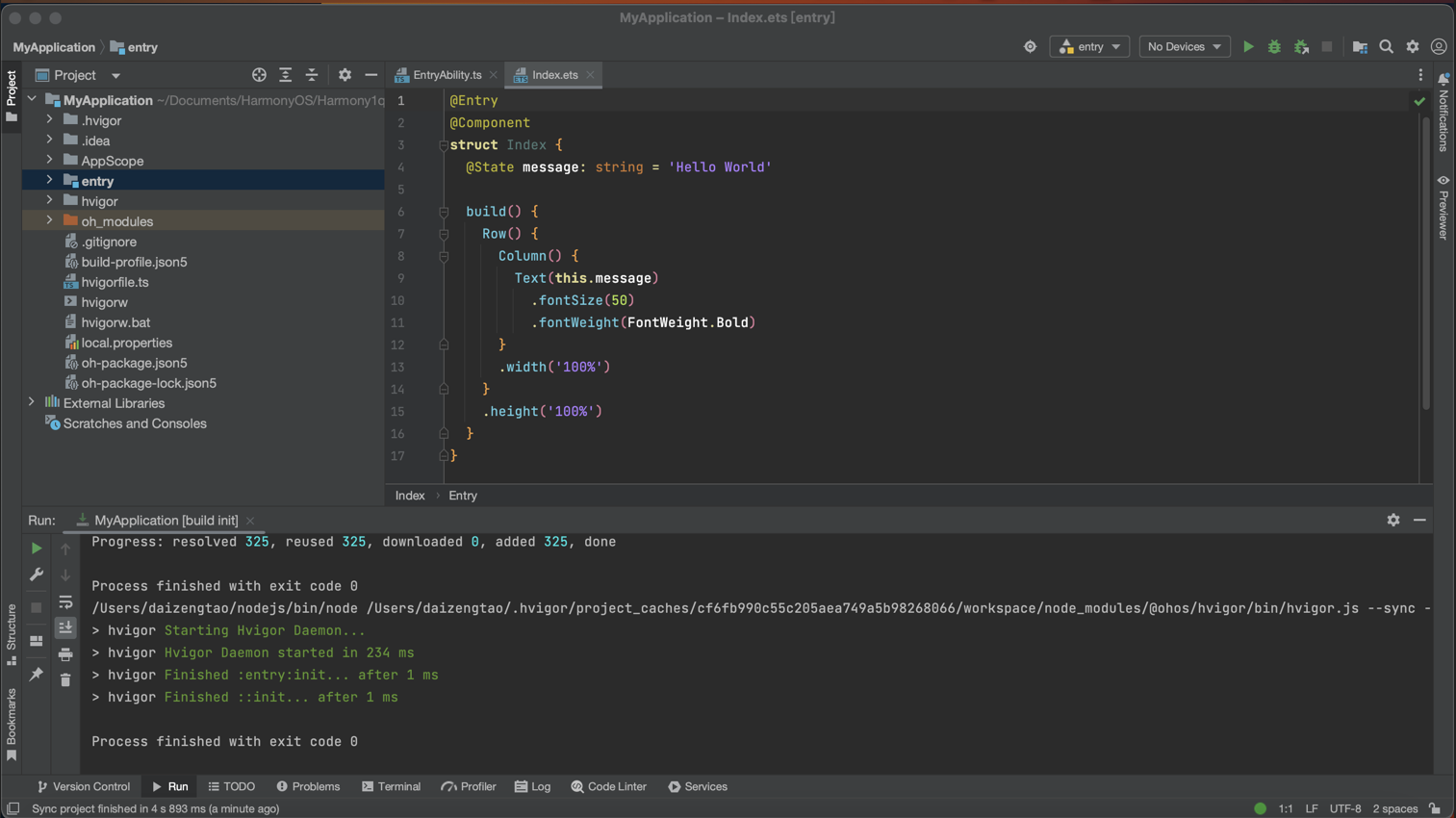Toggle tool window bars icon in status bar corner
This screenshot has height=818, width=1456.
coord(13,808)
